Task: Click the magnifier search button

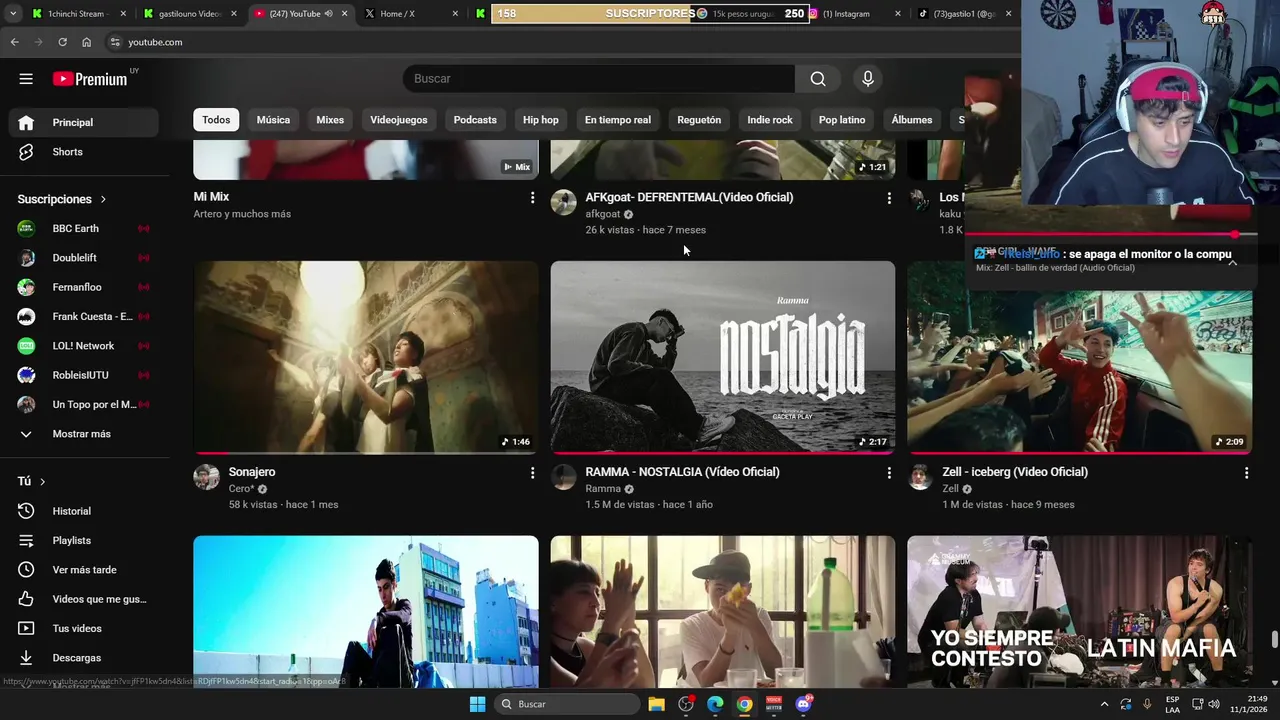Action: pyautogui.click(x=818, y=79)
